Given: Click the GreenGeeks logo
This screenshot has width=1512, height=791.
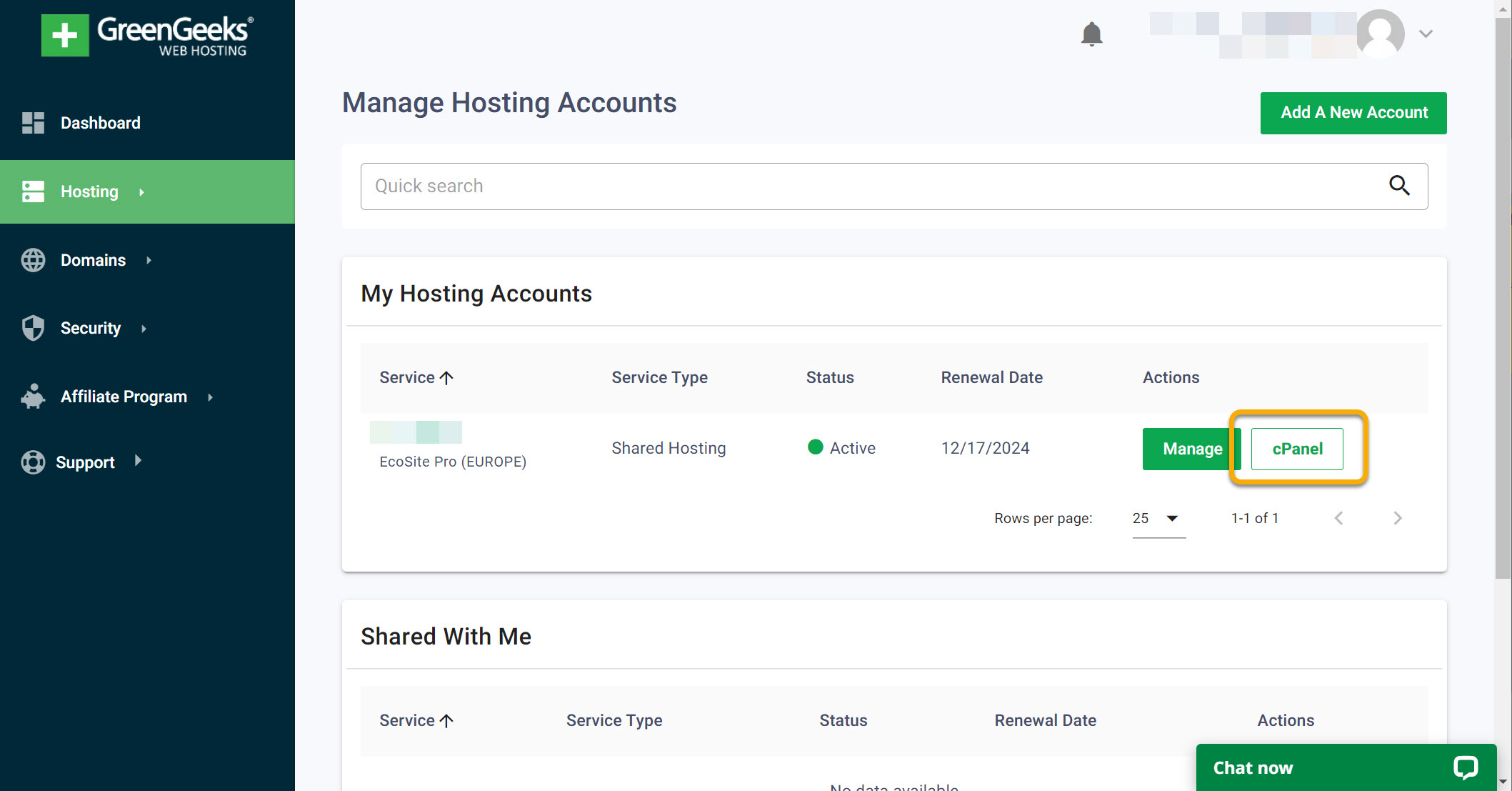Looking at the screenshot, I should (148, 35).
